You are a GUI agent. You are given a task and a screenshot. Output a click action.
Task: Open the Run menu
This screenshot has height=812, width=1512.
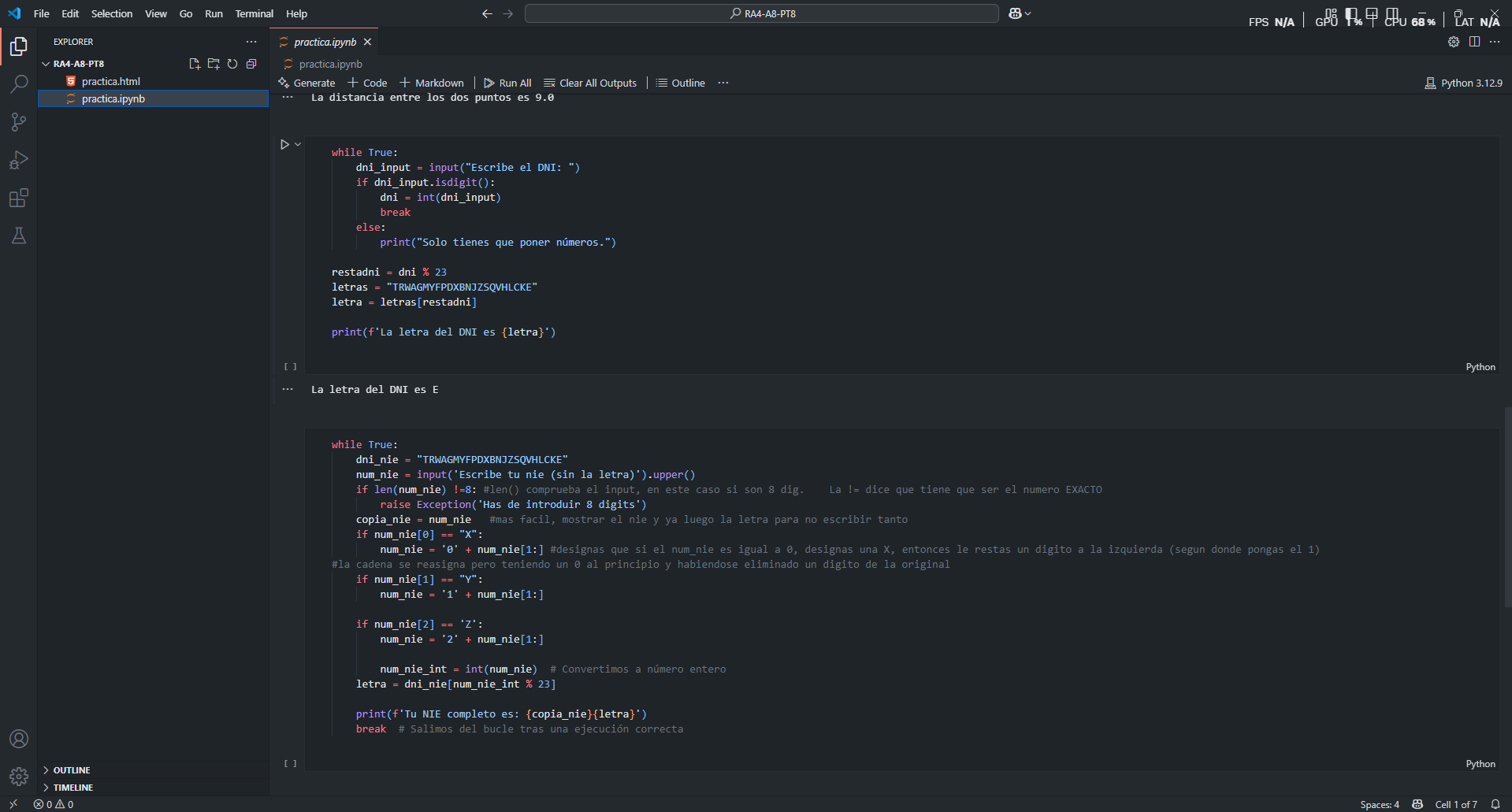[x=214, y=13]
